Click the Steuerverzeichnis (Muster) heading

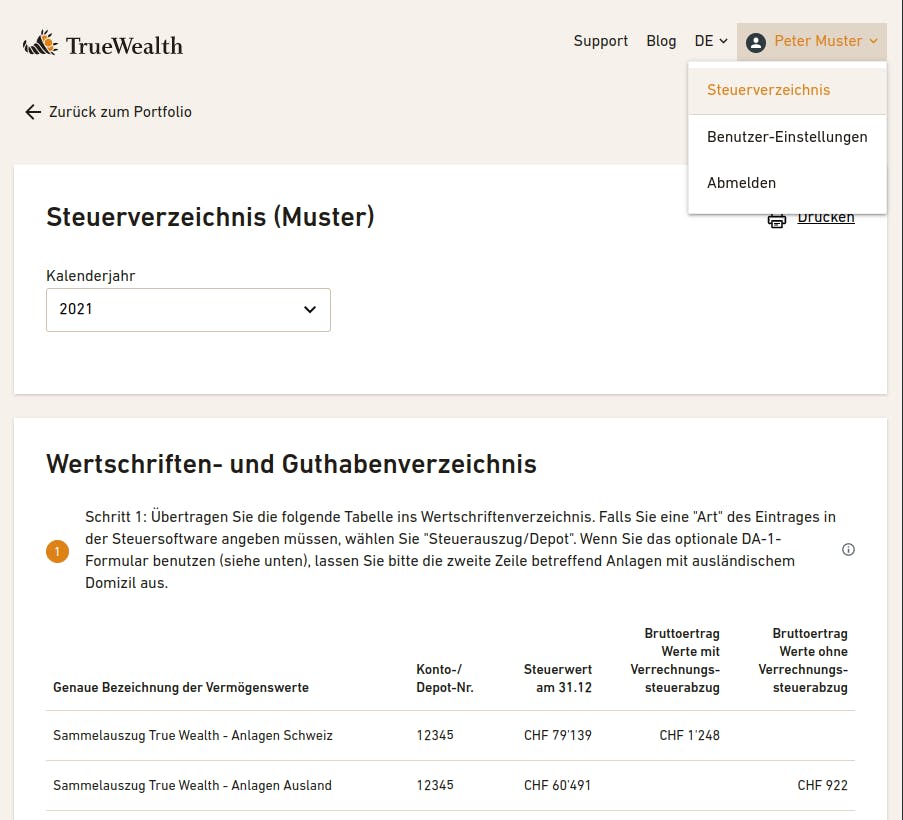210,217
